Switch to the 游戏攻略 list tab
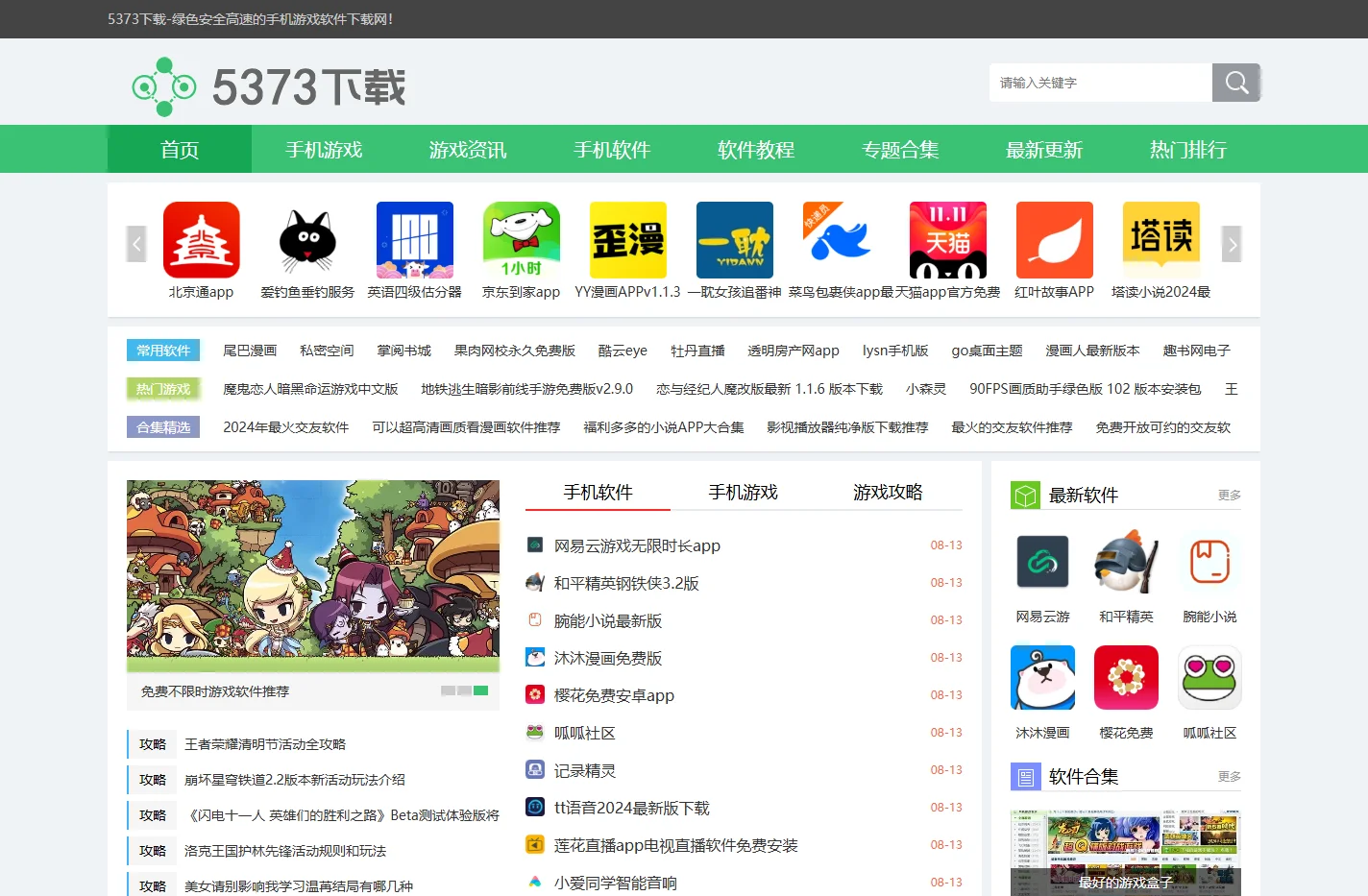 coord(888,493)
